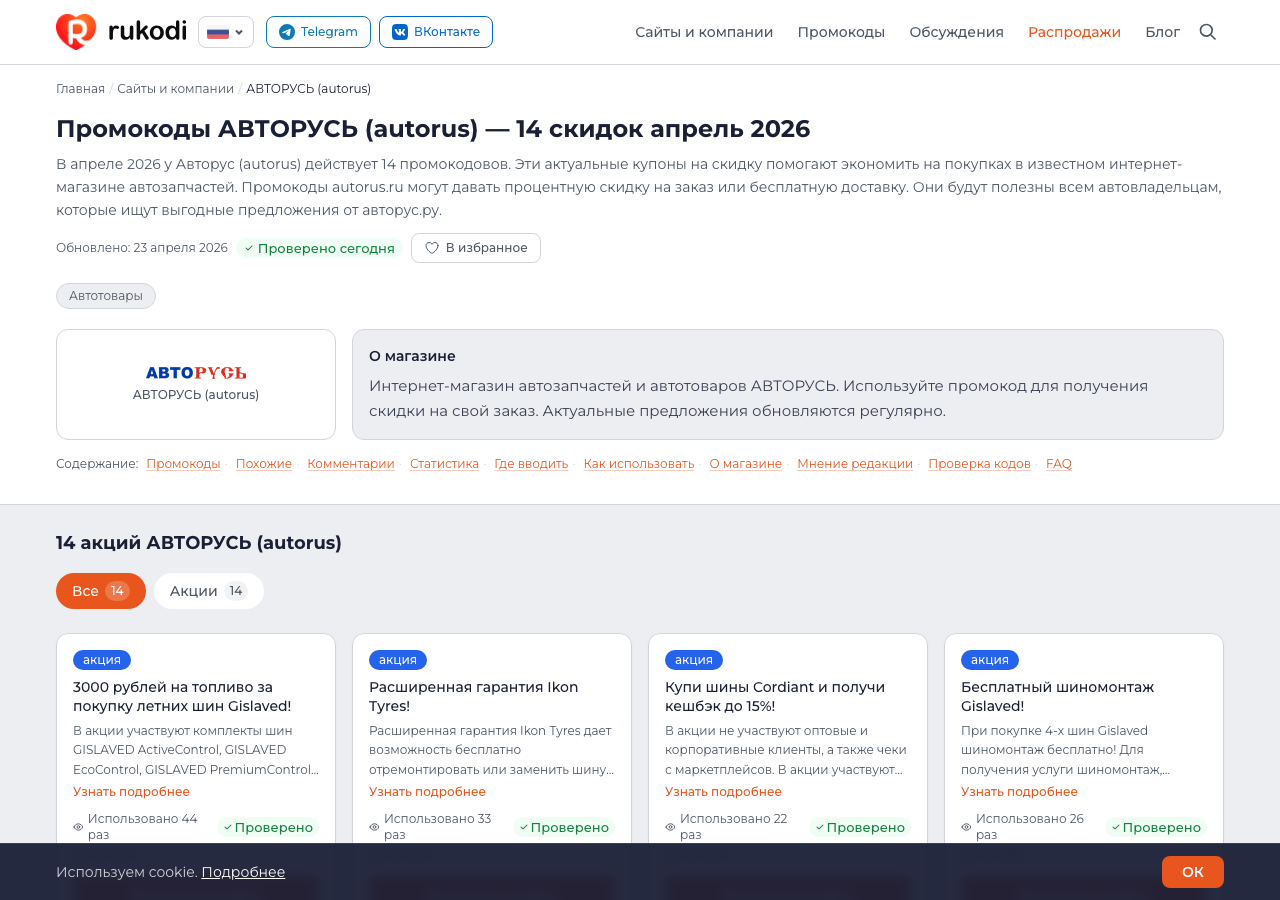The height and width of the screenshot is (900, 1280).
Task: Navigate to «Распродажи» menu item
Action: 1074,32
